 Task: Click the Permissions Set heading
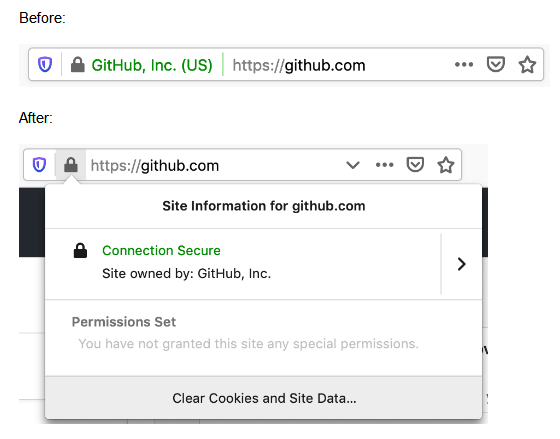[x=124, y=322]
